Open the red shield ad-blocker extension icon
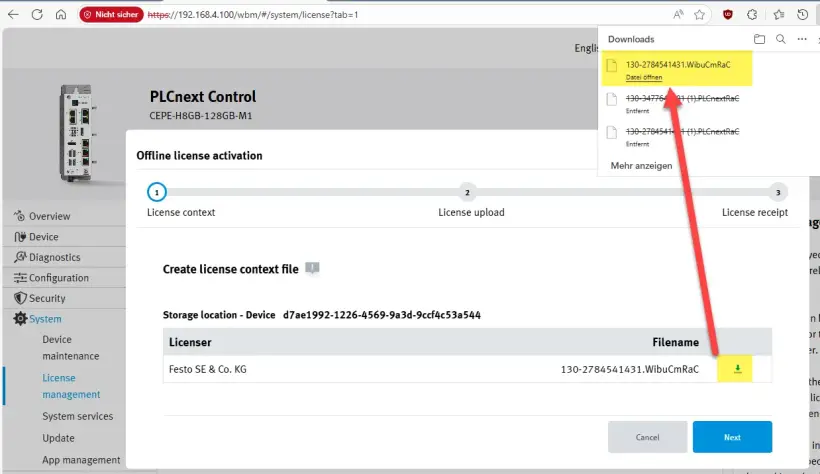 tap(727, 15)
